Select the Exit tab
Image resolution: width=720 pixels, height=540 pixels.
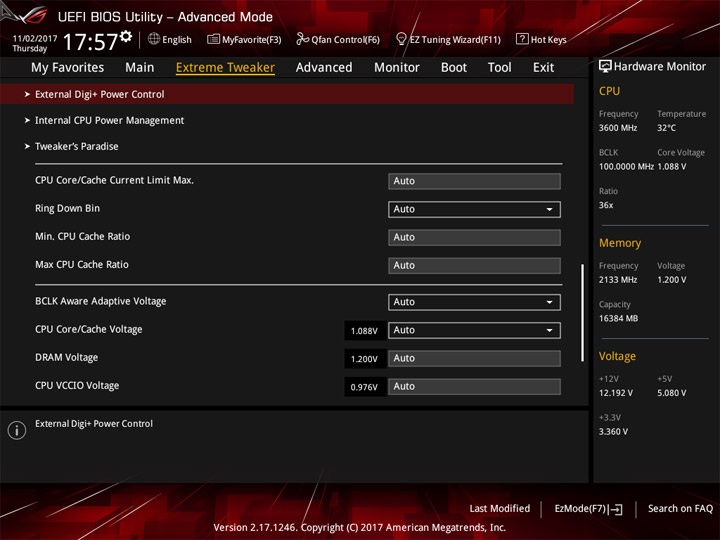[x=543, y=68]
